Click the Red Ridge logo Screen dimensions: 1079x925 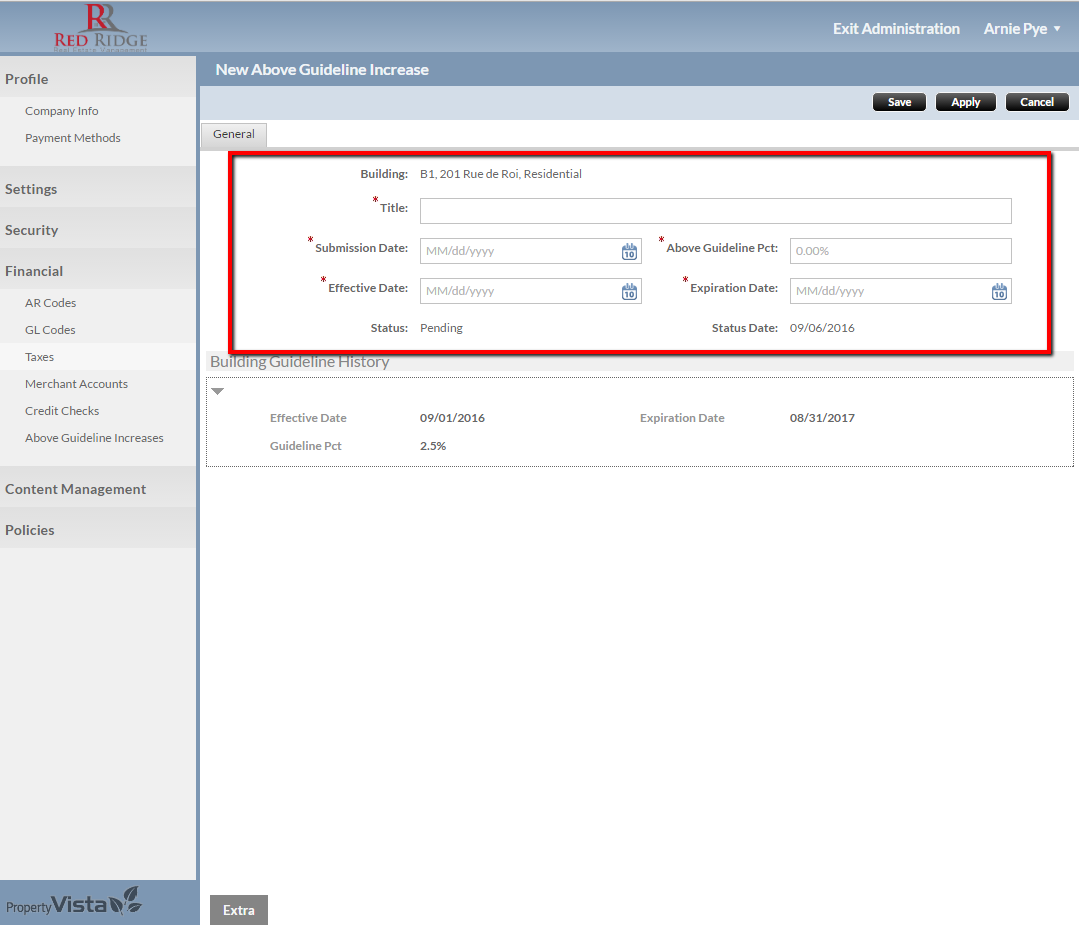[100, 27]
